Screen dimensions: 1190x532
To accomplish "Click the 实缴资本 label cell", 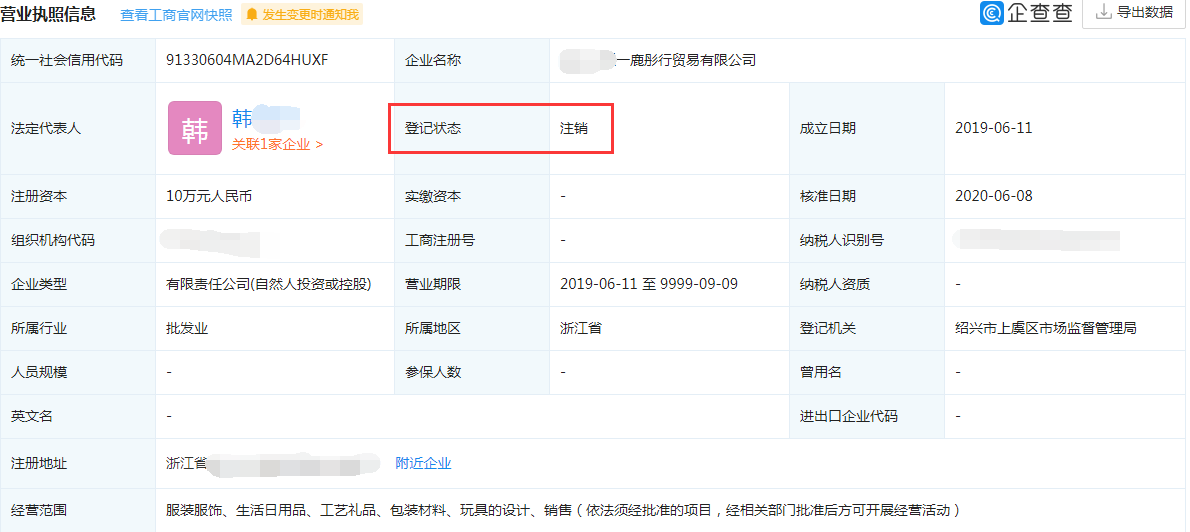I will click(472, 196).
